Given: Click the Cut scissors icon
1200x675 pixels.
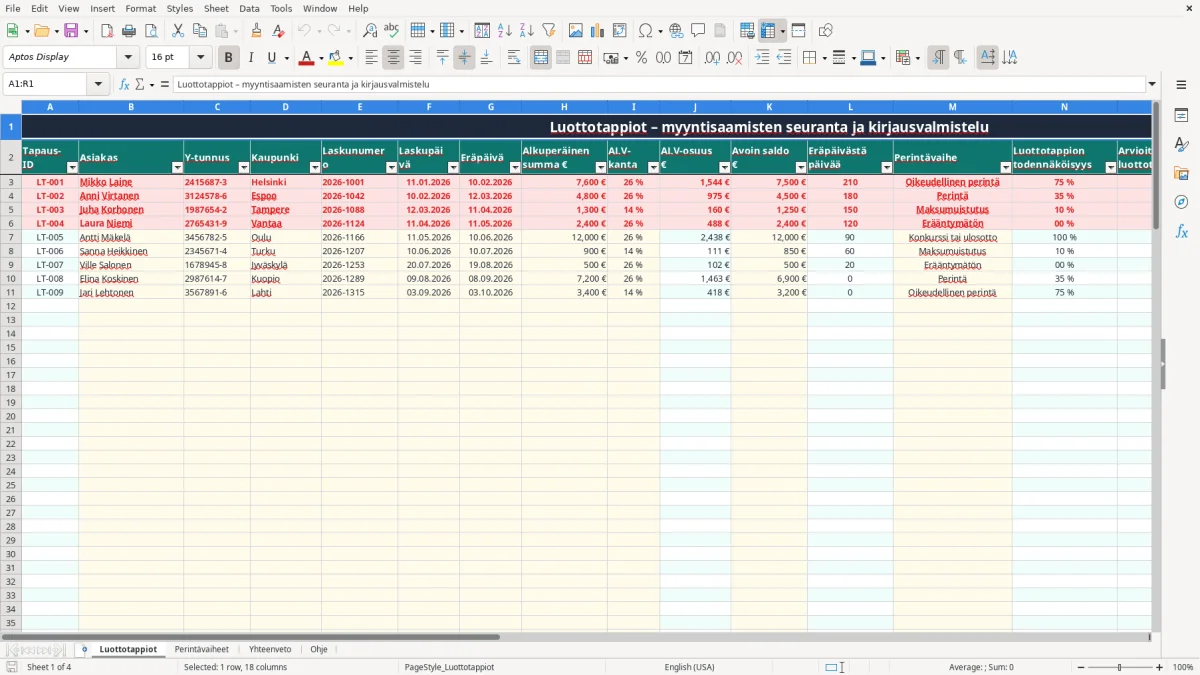Looking at the screenshot, I should (178, 31).
